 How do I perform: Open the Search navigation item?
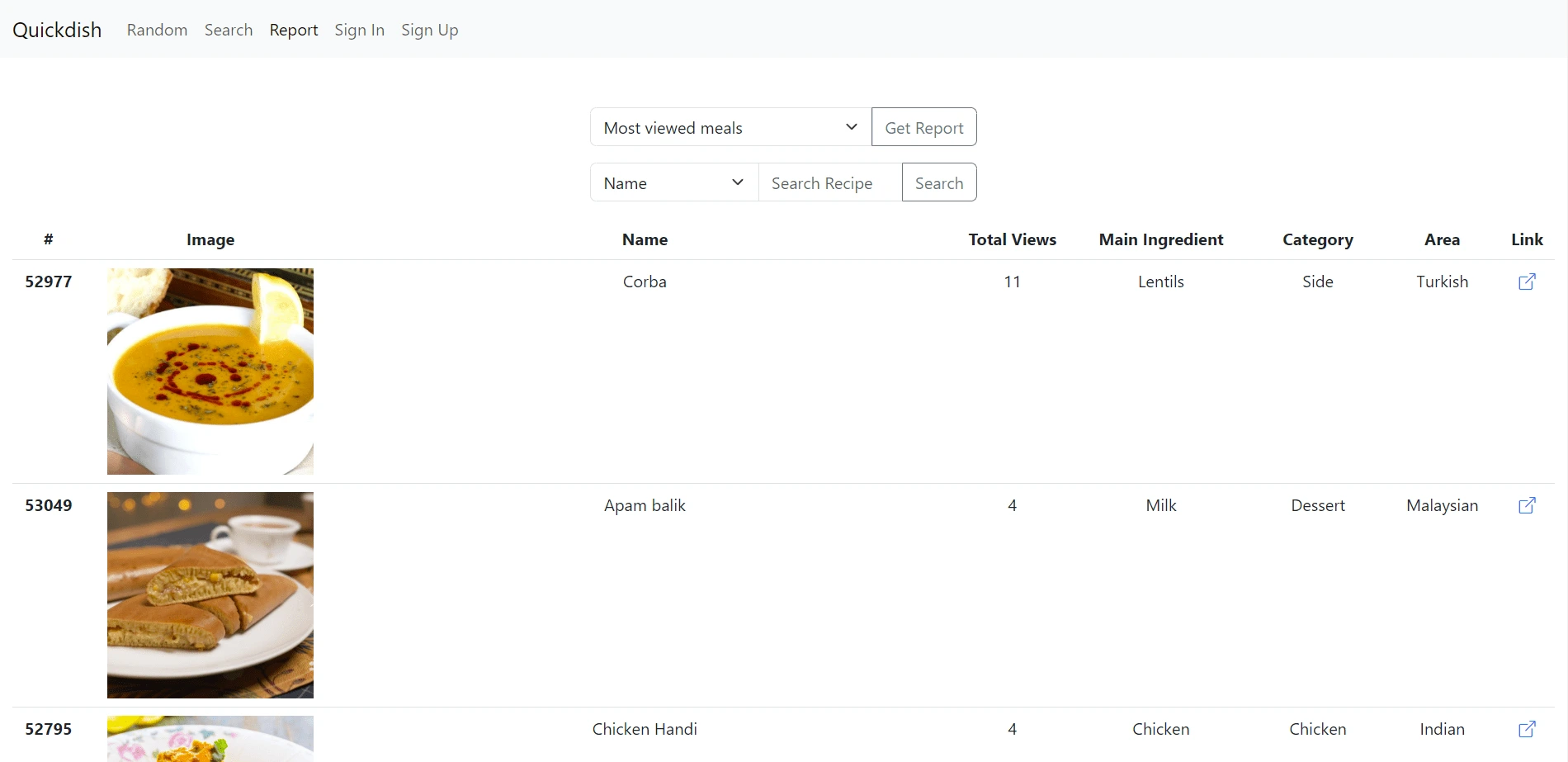click(x=229, y=30)
